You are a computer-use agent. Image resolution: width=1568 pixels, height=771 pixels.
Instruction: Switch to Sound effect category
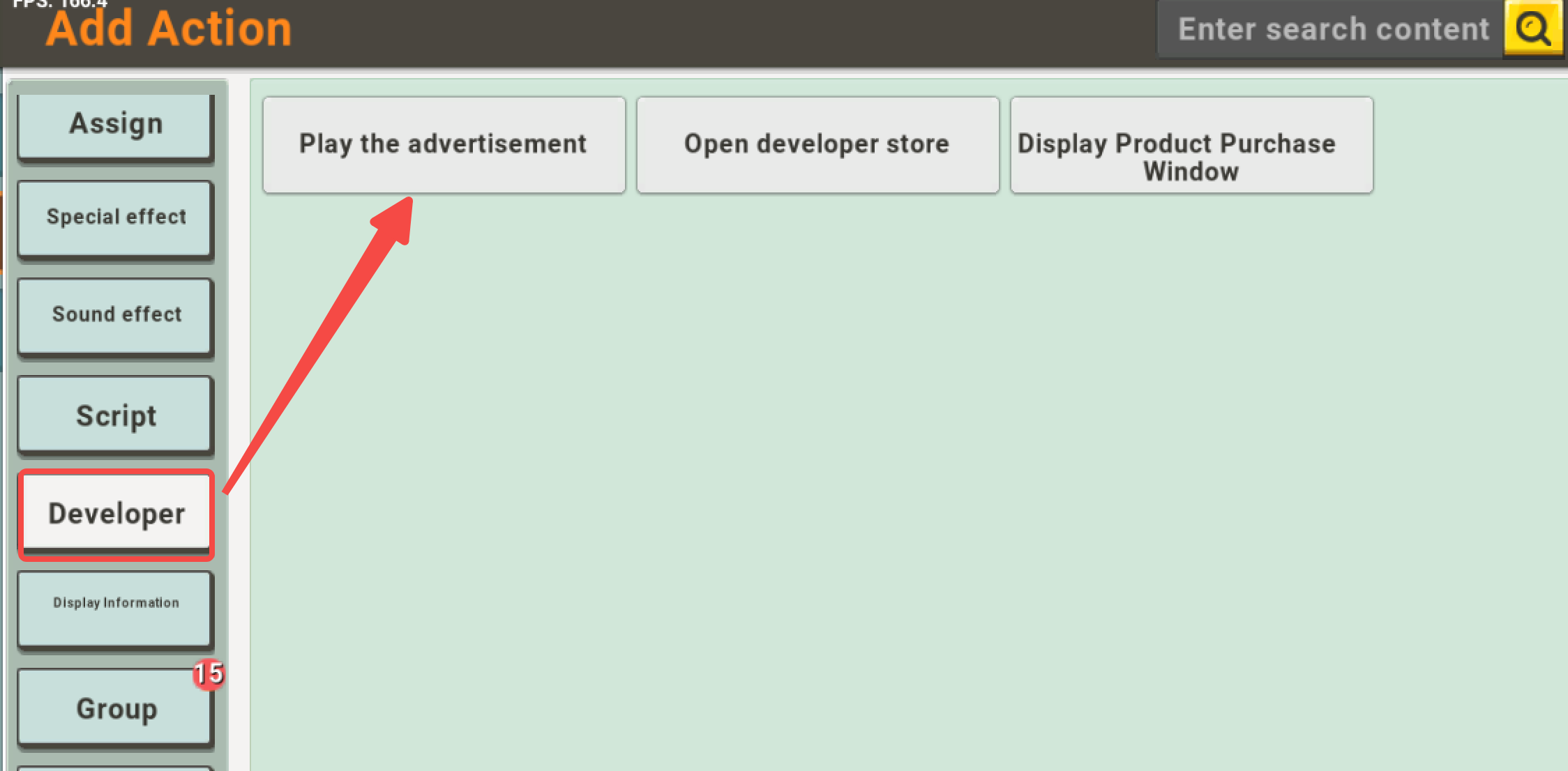pyautogui.click(x=116, y=315)
